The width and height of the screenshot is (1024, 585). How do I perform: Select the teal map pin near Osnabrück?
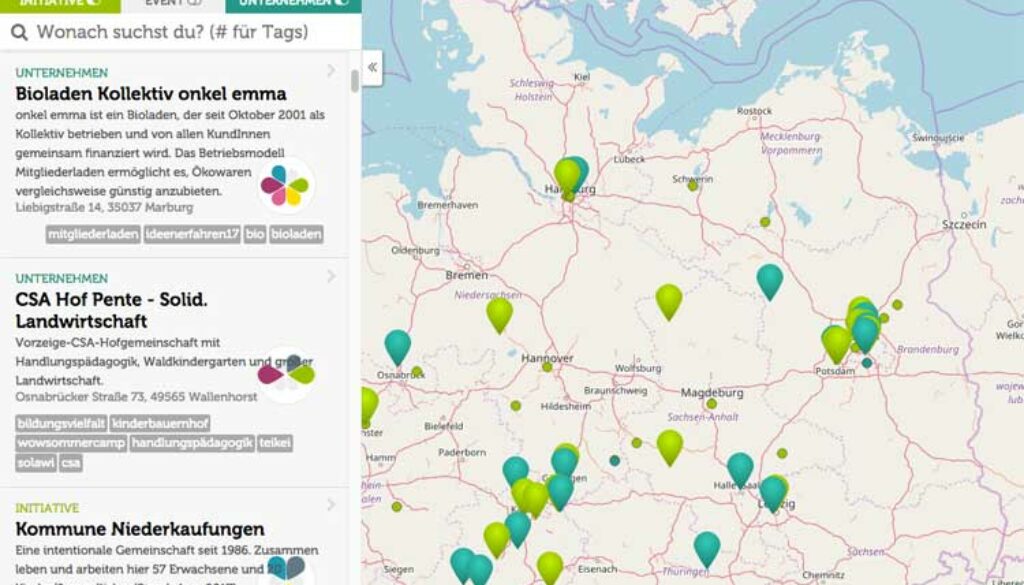point(398,346)
